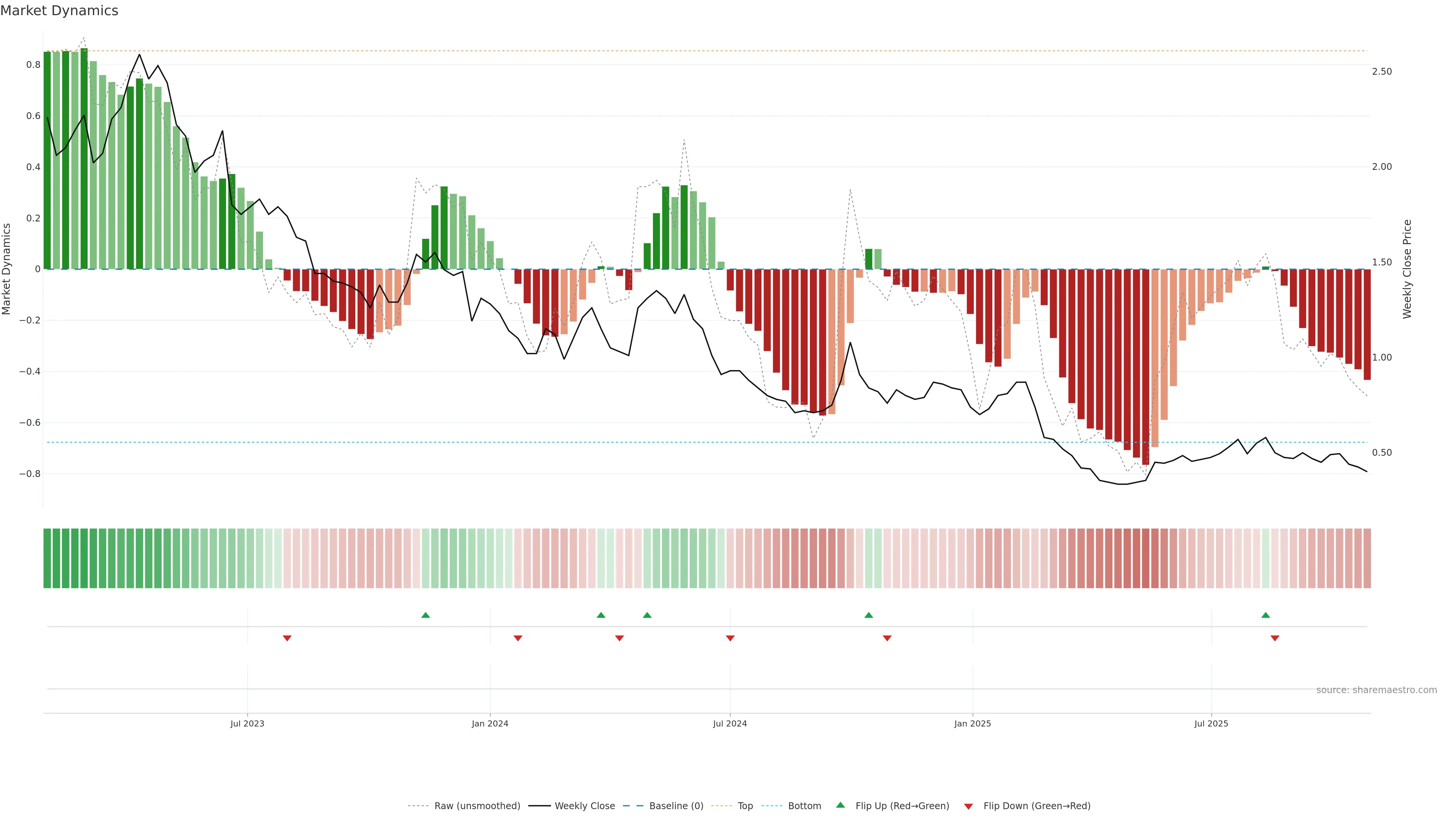
Task: Click the darkest green first heat strip cell
Action: coord(47,558)
